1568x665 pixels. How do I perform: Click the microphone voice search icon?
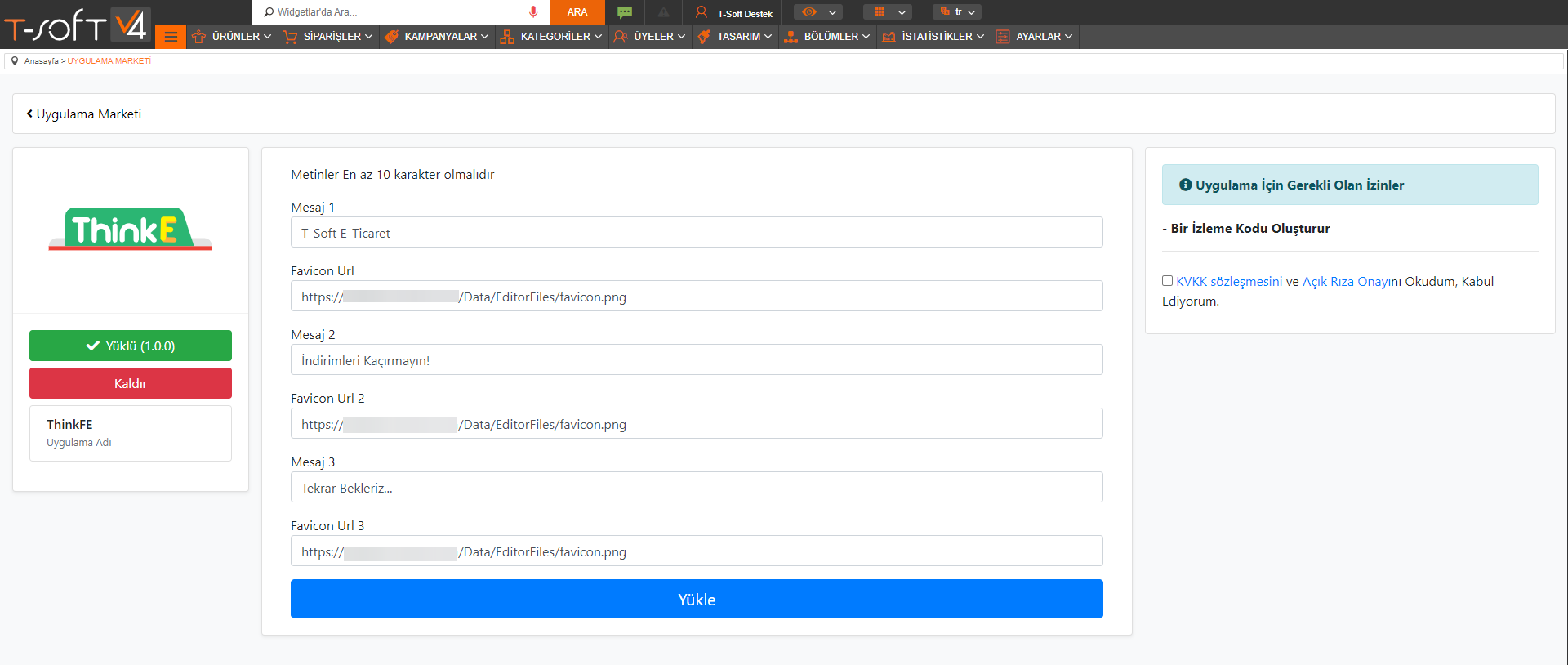(x=533, y=12)
